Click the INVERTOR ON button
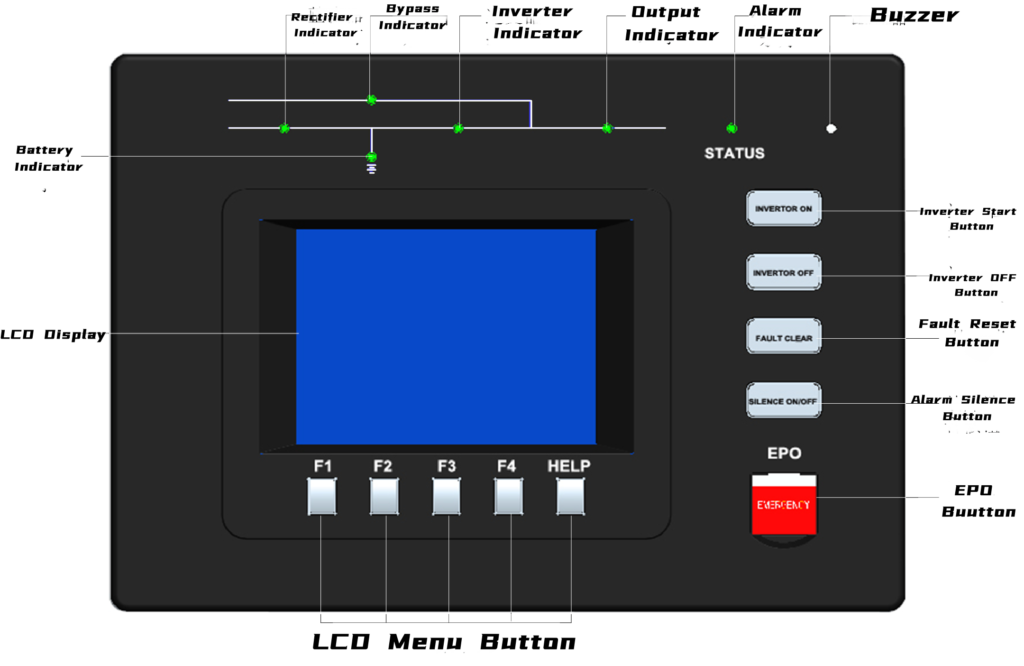 point(783,208)
